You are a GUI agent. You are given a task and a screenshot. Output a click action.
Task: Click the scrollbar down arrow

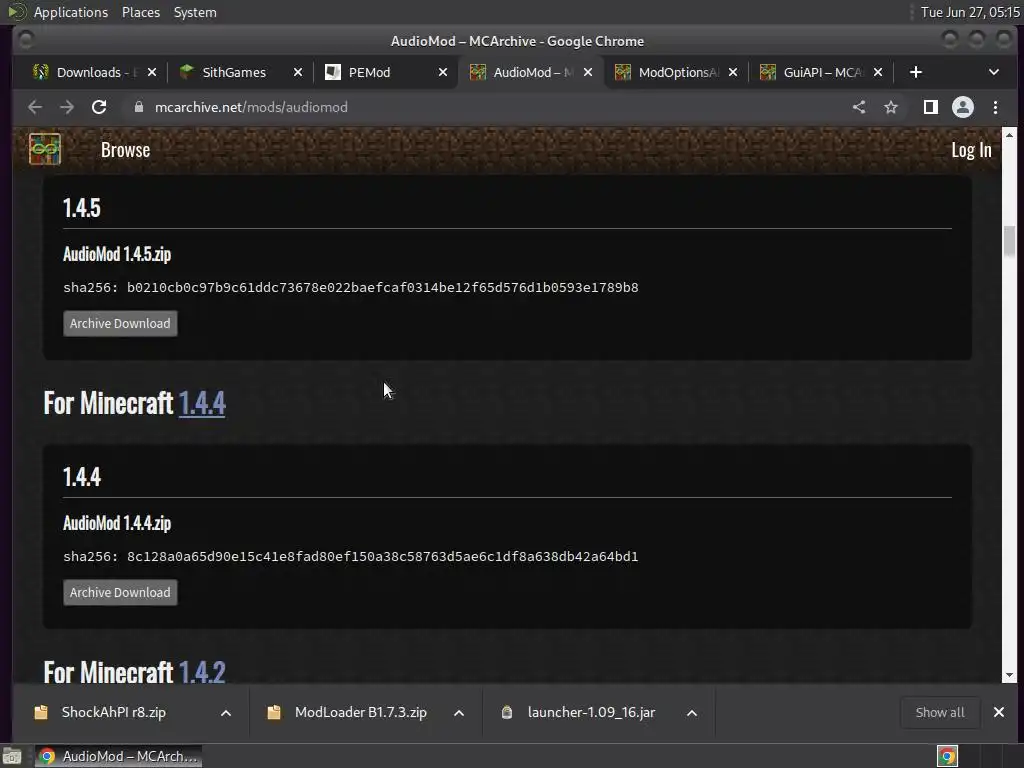[x=1009, y=675]
